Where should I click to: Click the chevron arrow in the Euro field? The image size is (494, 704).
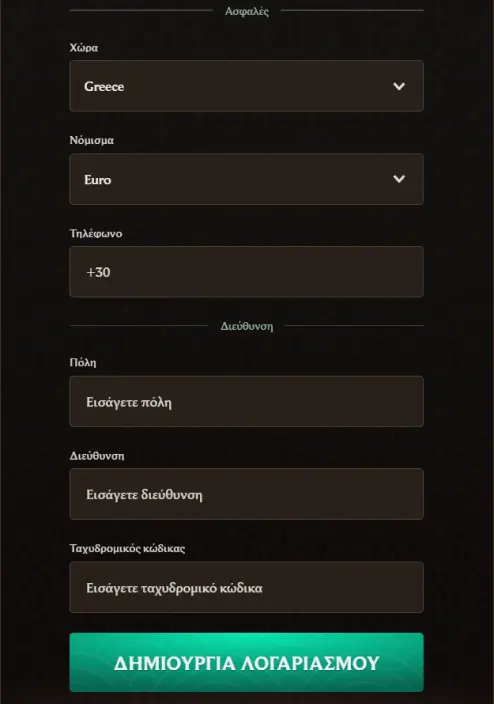(399, 179)
